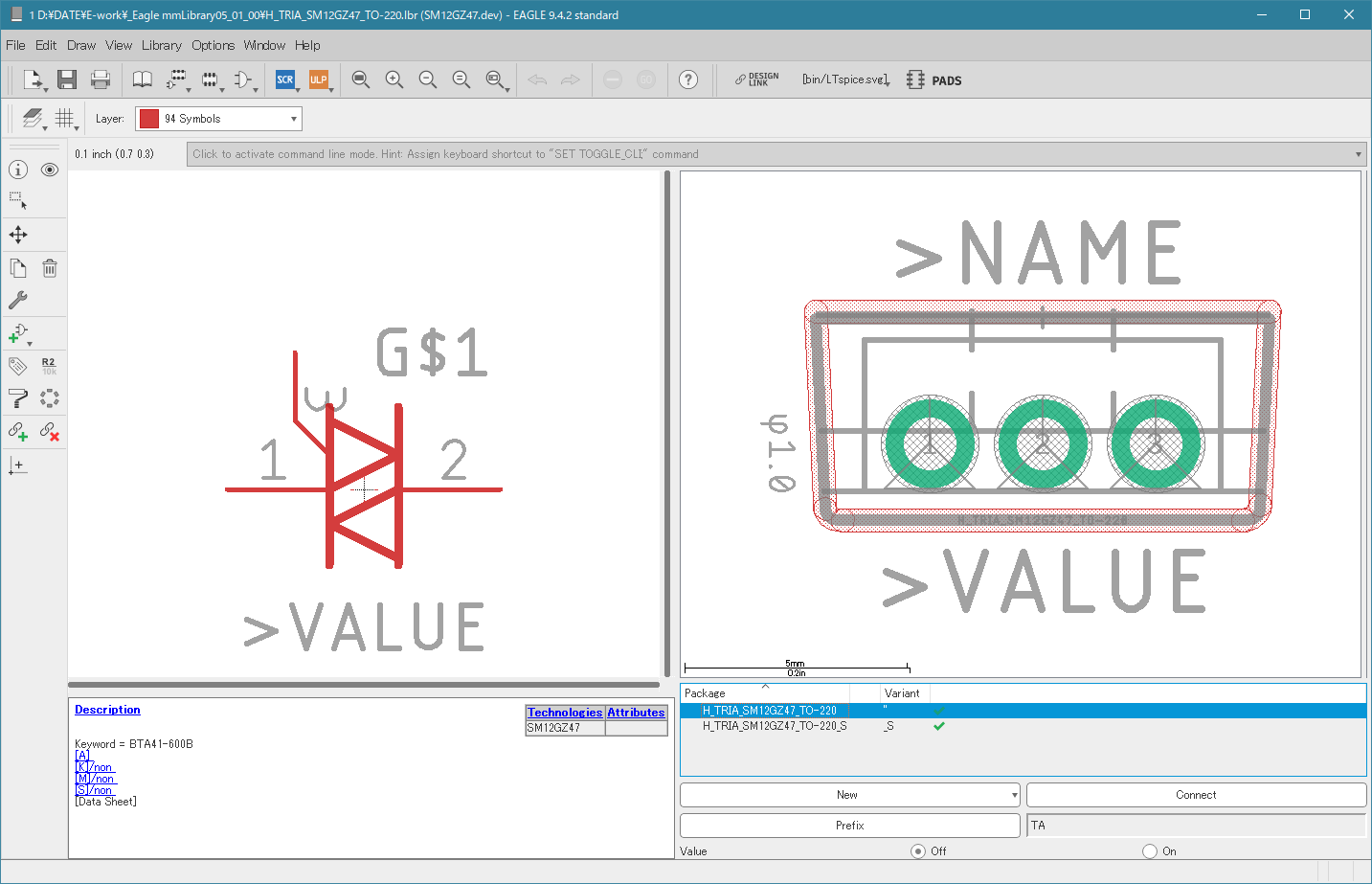Open the New package variant dropdown

pyautogui.click(x=1014, y=795)
